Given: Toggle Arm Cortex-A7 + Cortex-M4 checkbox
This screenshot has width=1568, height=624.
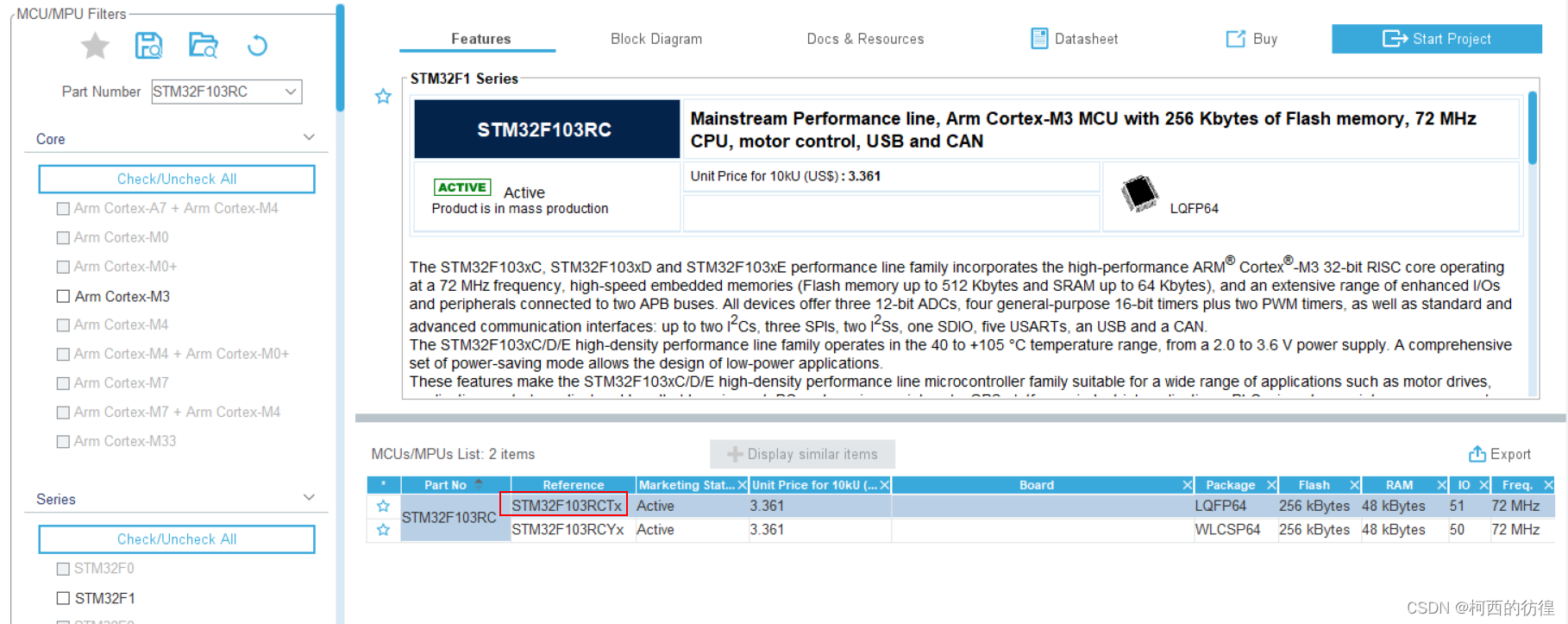Looking at the screenshot, I should [x=63, y=209].
